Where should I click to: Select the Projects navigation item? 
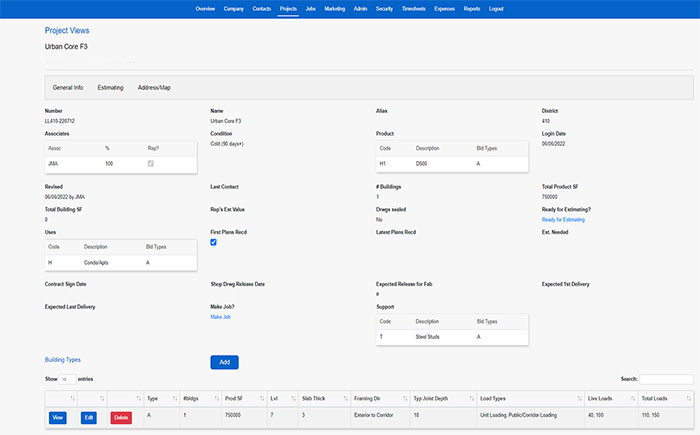tap(288, 8)
